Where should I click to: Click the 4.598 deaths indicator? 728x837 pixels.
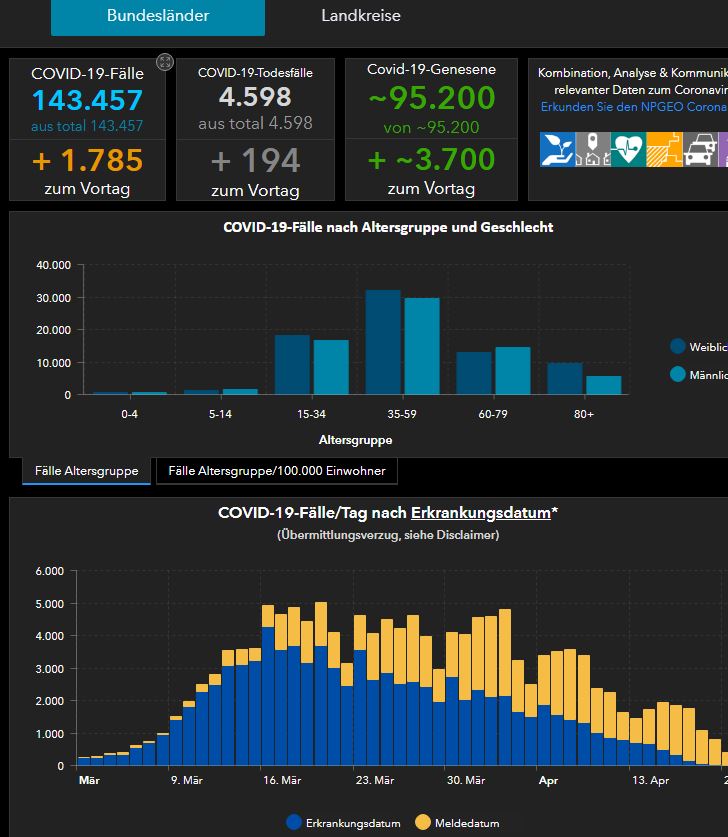[x=255, y=97]
